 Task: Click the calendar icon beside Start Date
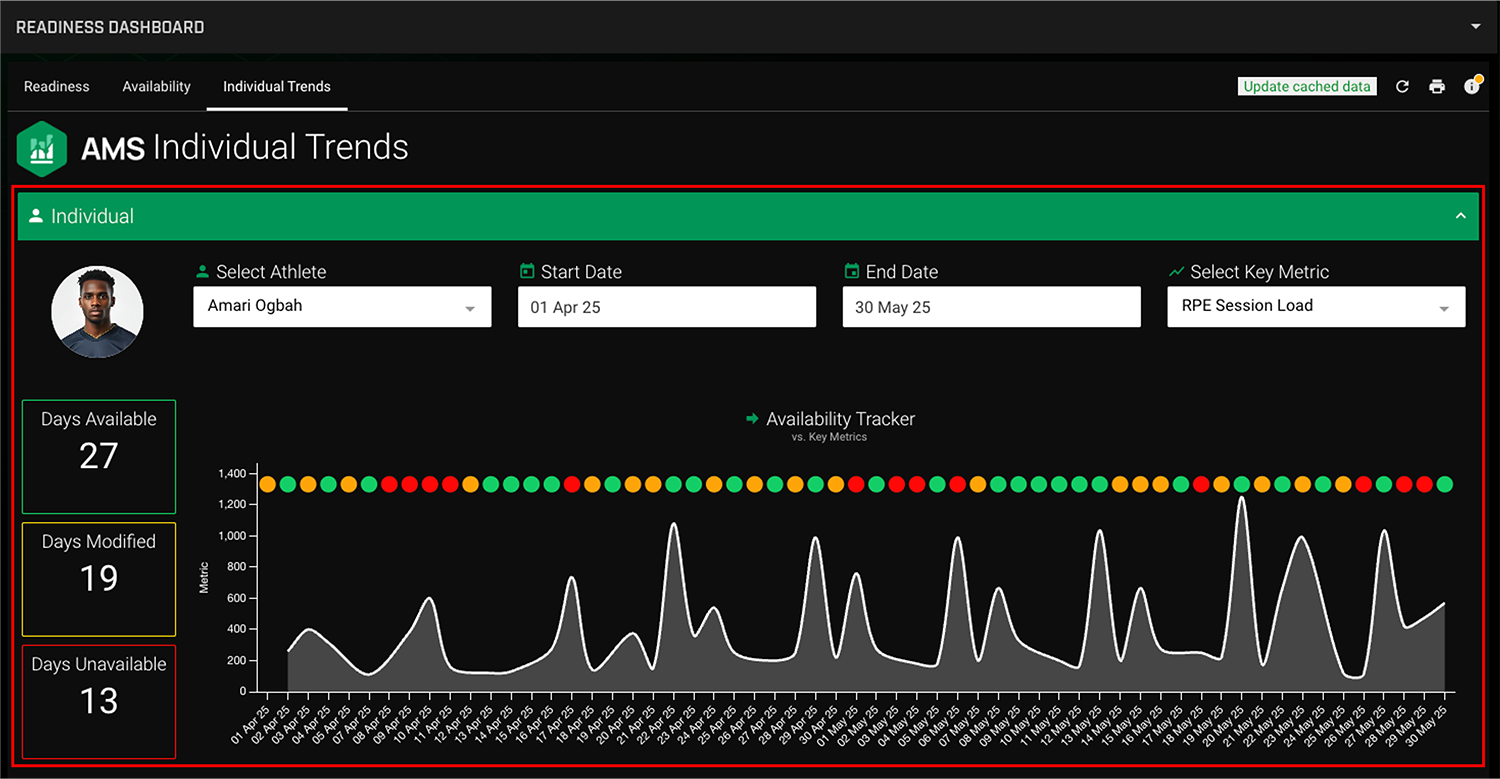(x=526, y=270)
